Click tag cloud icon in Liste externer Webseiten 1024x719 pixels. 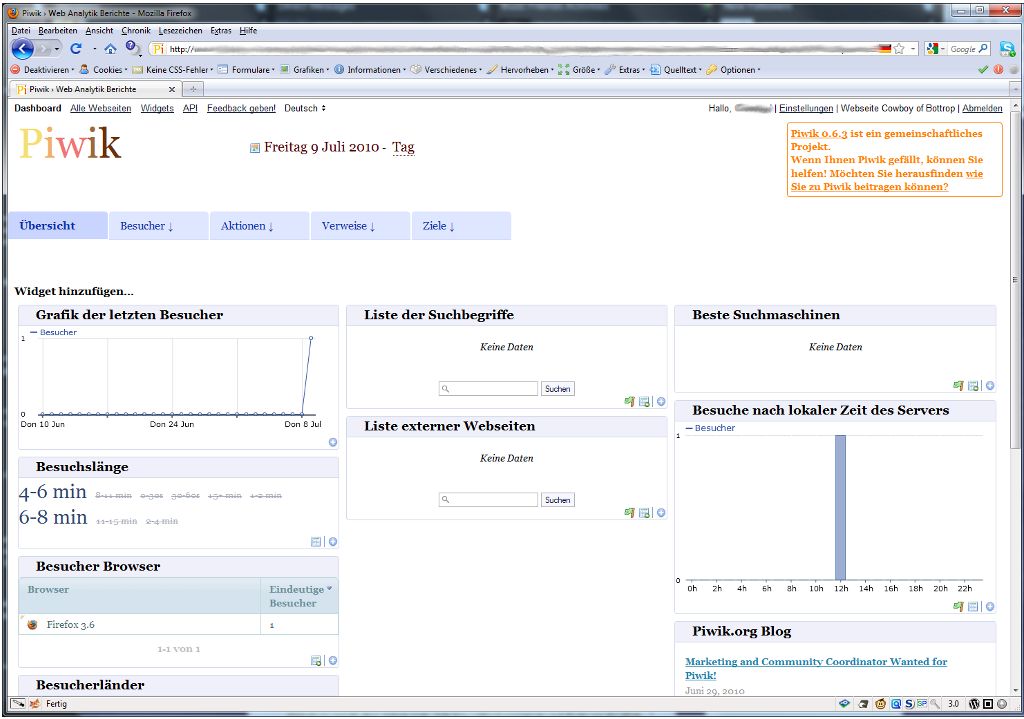click(630, 513)
